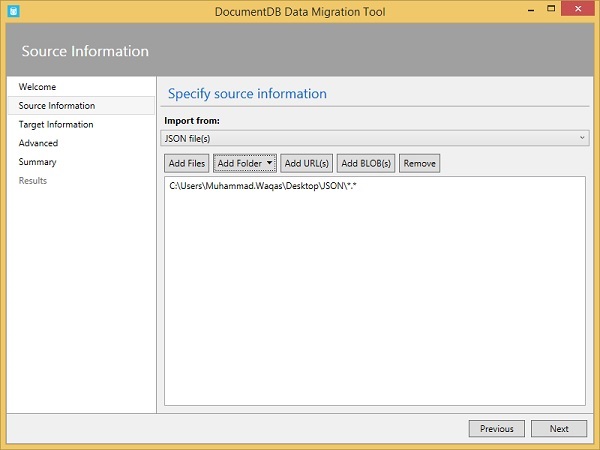Proceed by clicking the Next button

(559, 428)
